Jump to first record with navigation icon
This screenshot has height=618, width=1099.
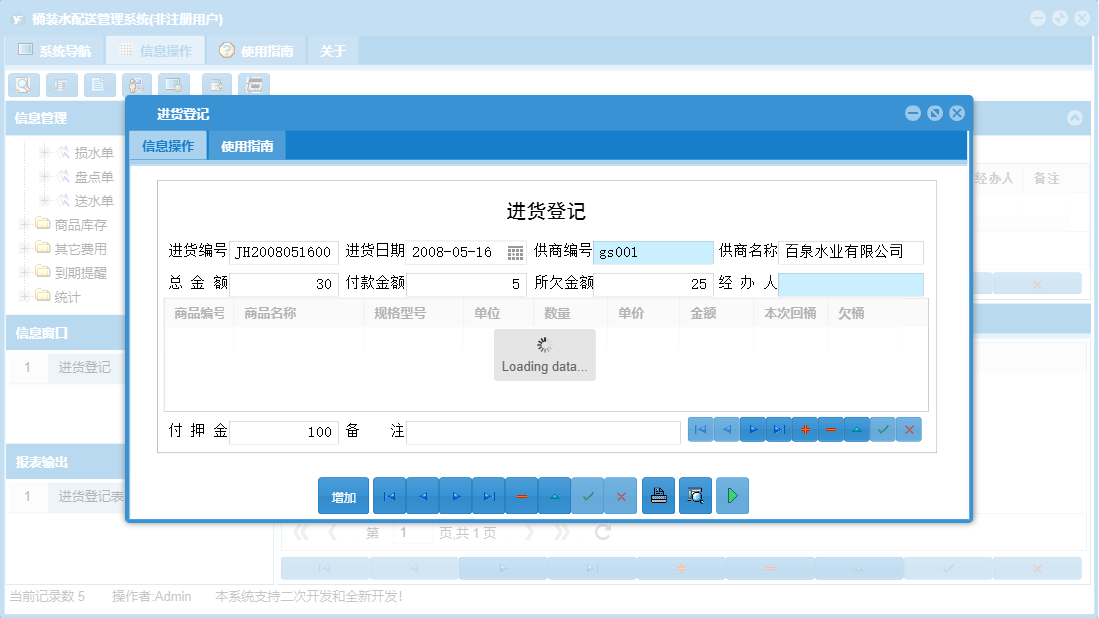(x=389, y=495)
